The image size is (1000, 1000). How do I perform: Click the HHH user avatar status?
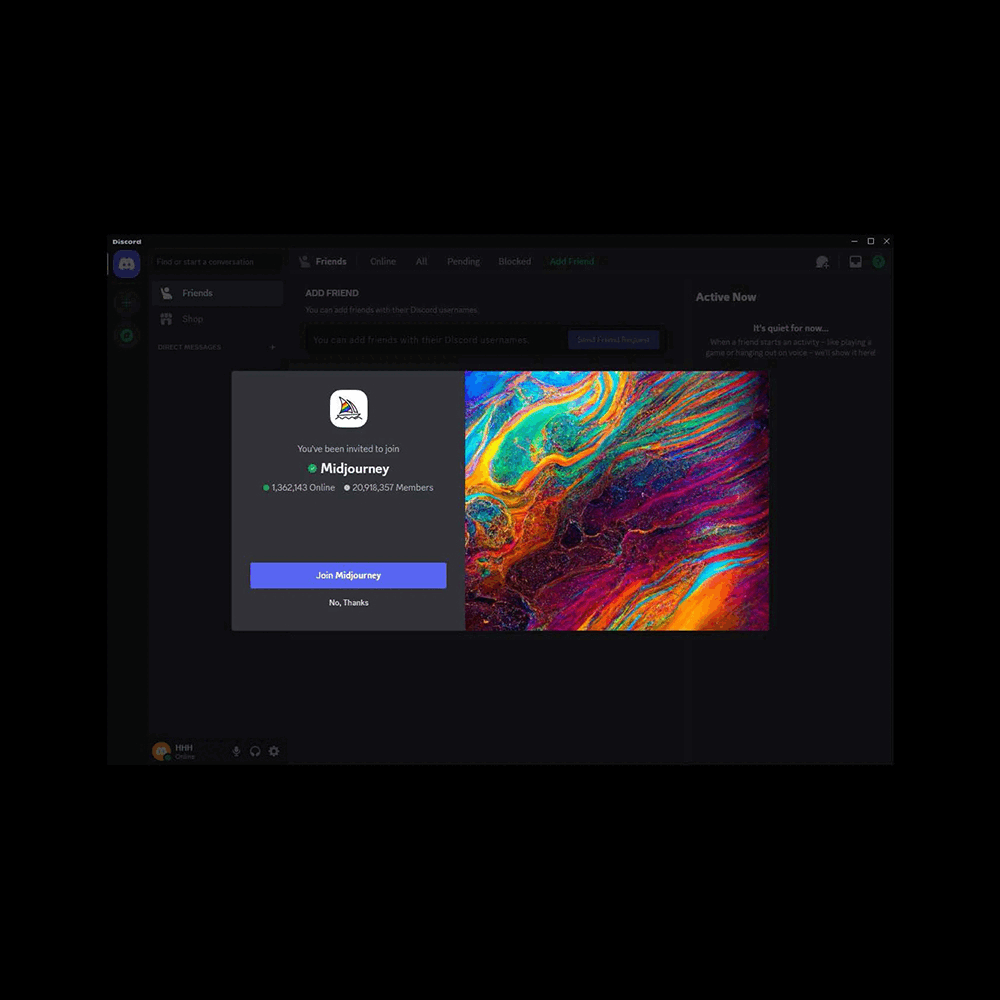[x=161, y=751]
